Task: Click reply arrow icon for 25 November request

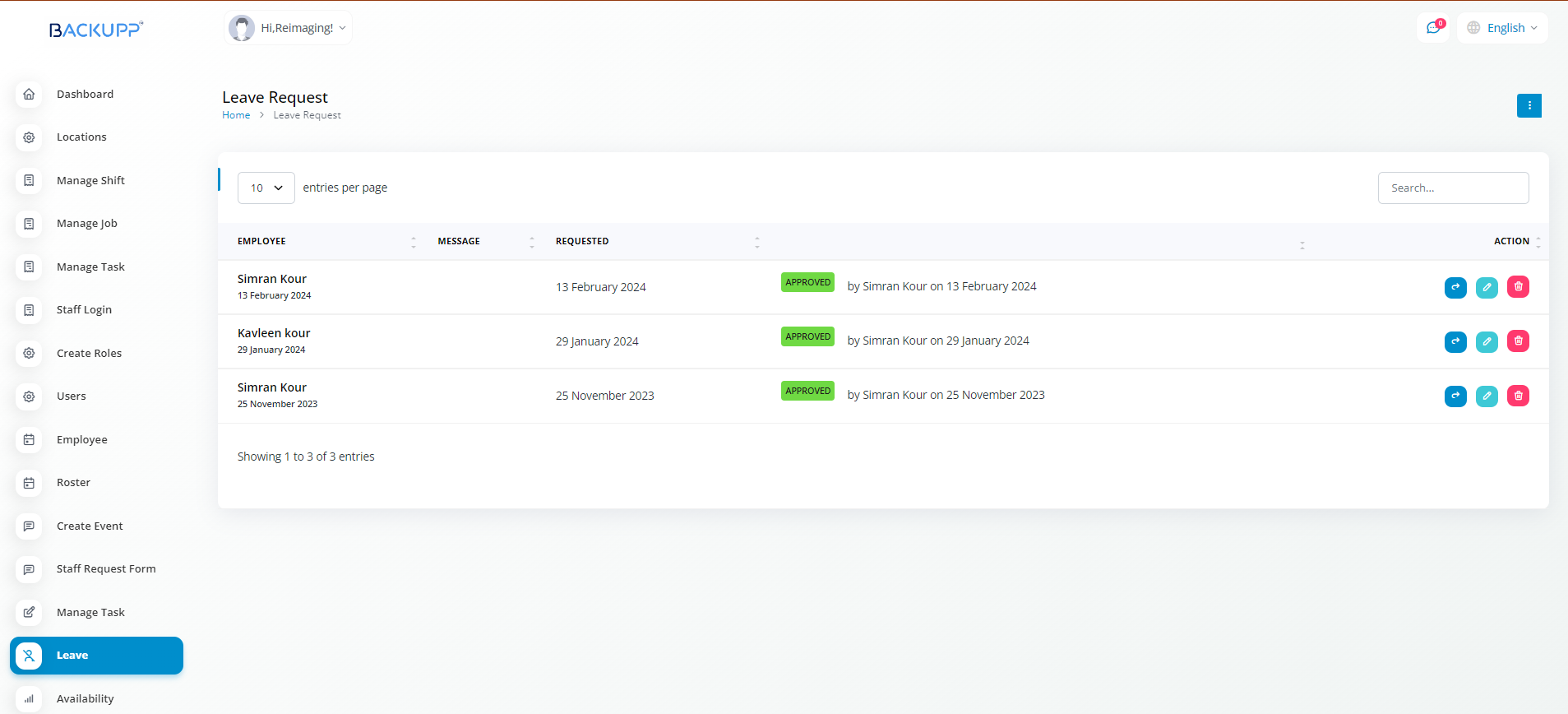Action: 1455,396
